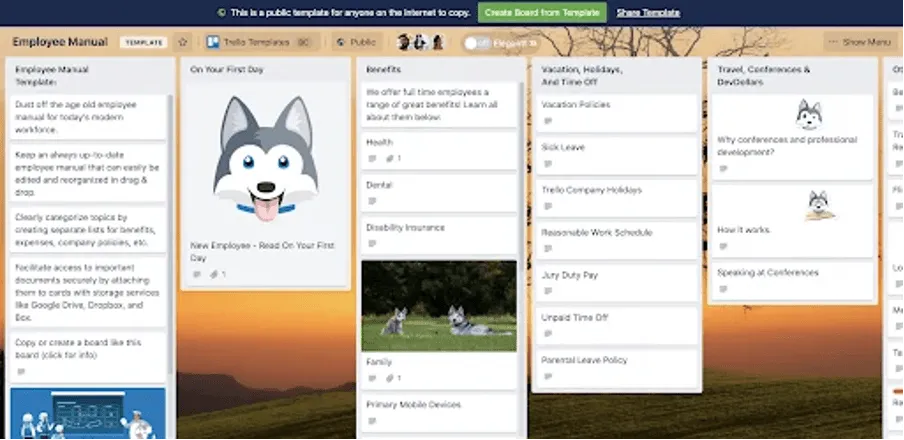Image resolution: width=904 pixels, height=440 pixels.
Task: Click the board member avatars
Action: tap(421, 43)
